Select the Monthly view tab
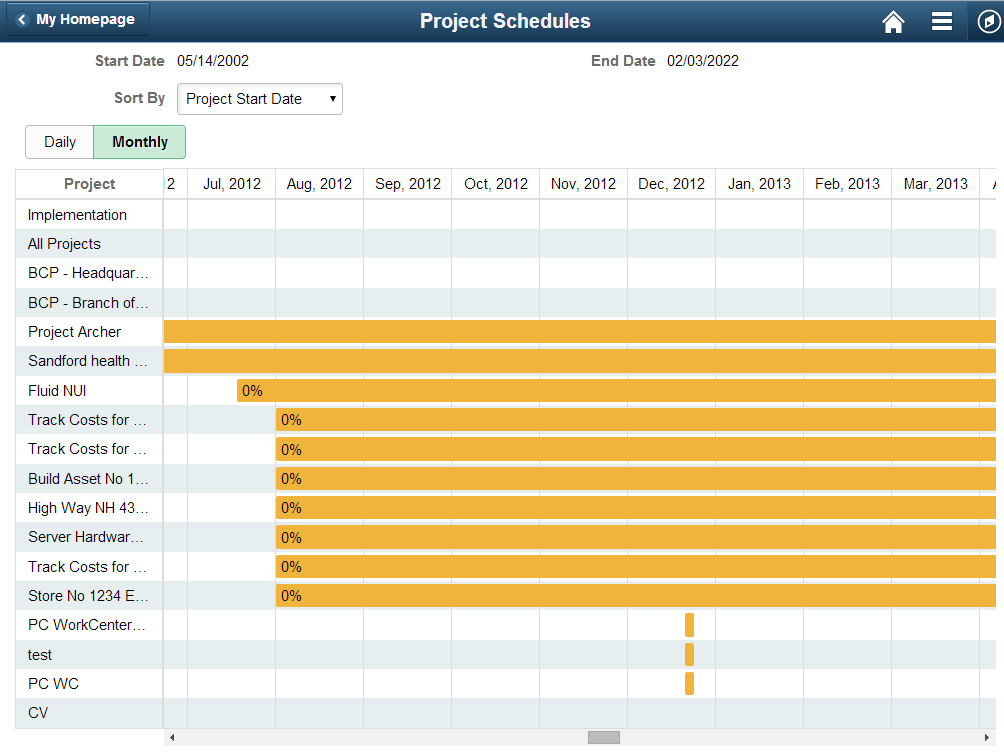This screenshot has height=754, width=1004. point(139,142)
